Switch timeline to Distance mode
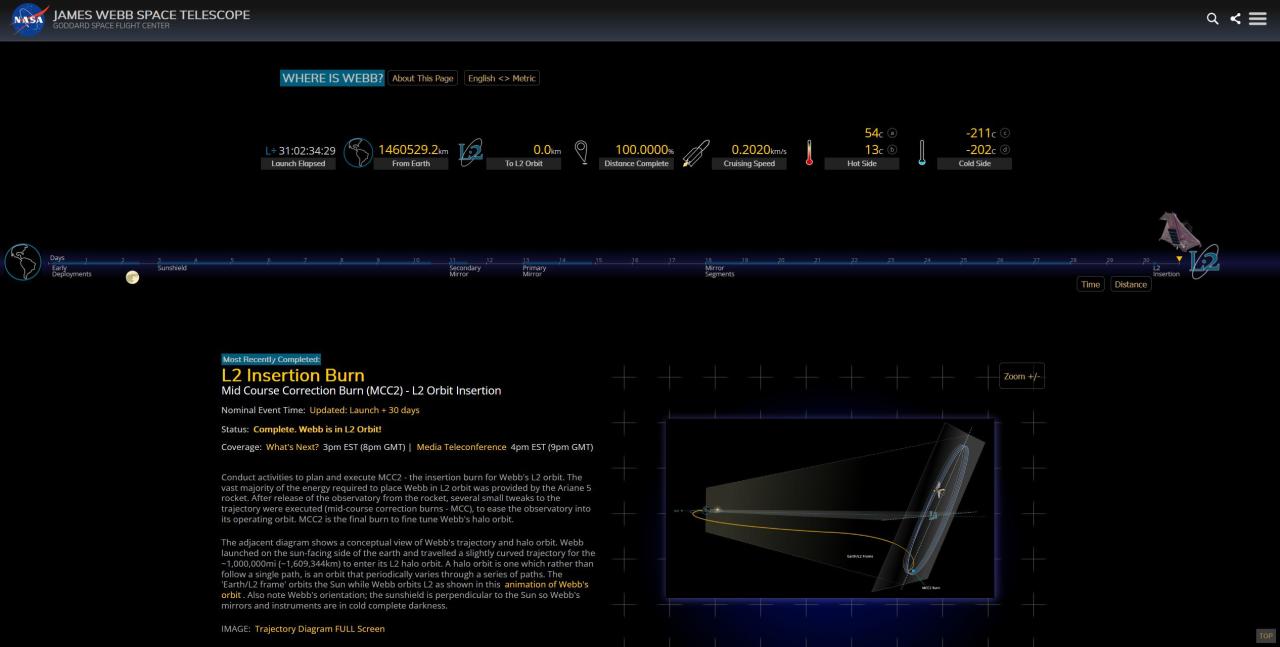Screen dimensions: 1280x647 point(1131,284)
